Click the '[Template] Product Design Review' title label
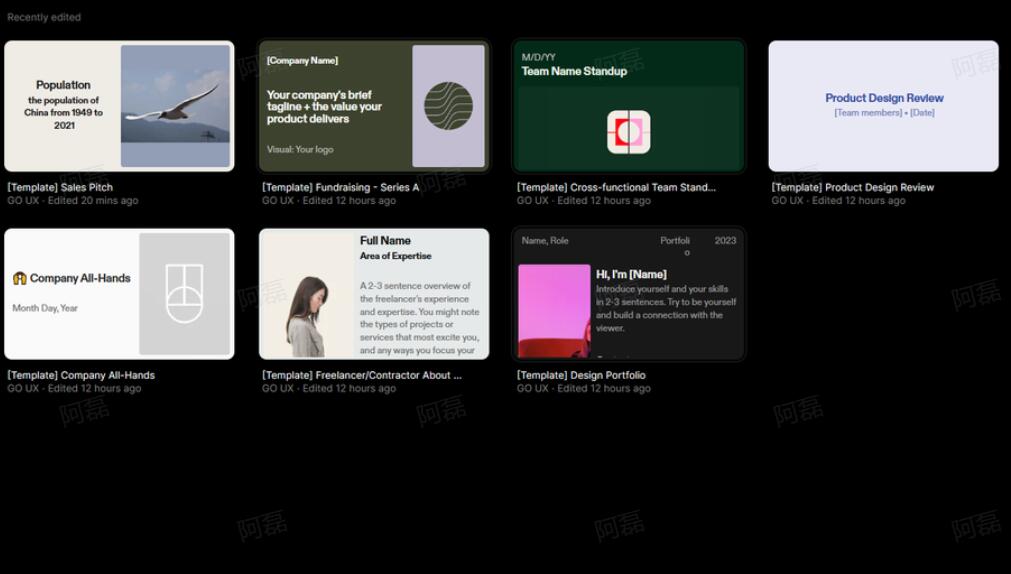1011x574 pixels. pos(852,187)
